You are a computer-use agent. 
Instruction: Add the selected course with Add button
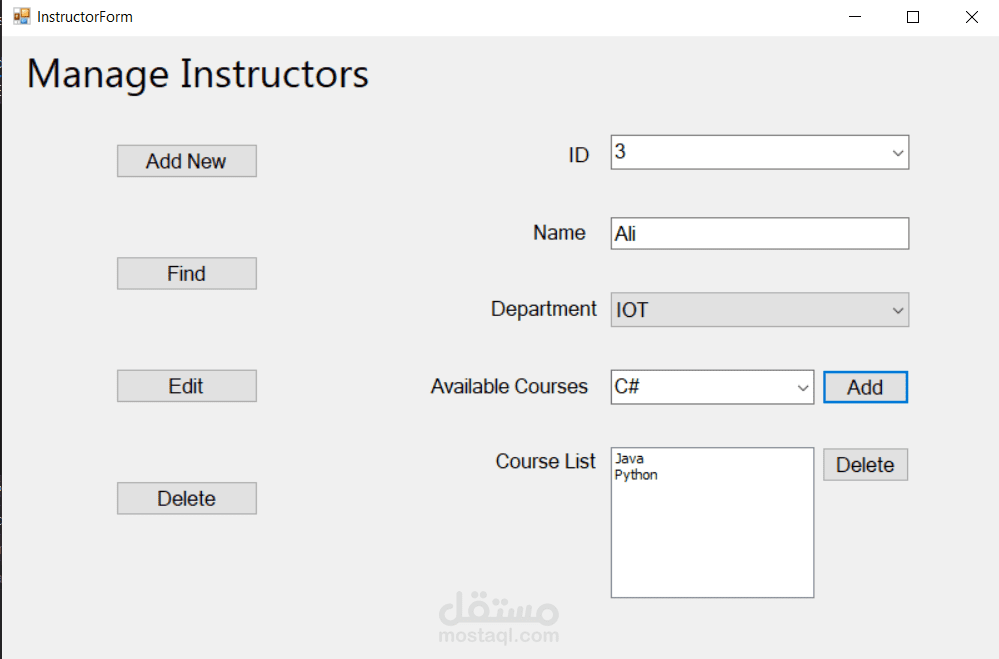click(x=865, y=387)
